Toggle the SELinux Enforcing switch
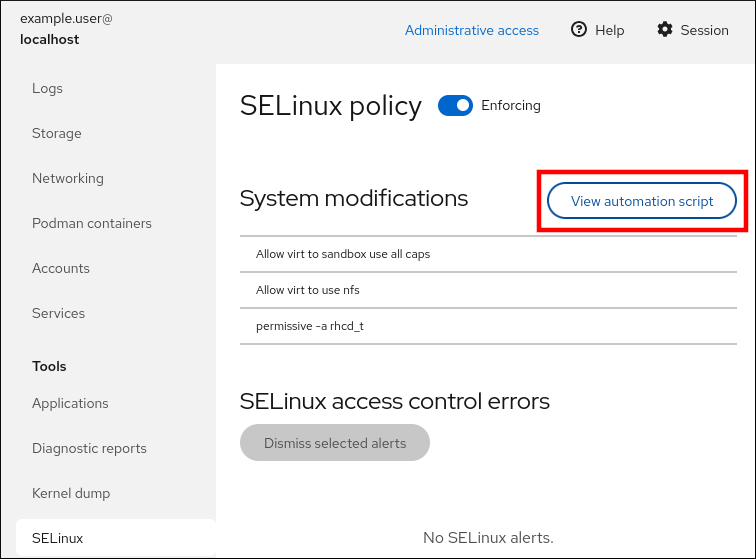756x559 pixels. (455, 106)
